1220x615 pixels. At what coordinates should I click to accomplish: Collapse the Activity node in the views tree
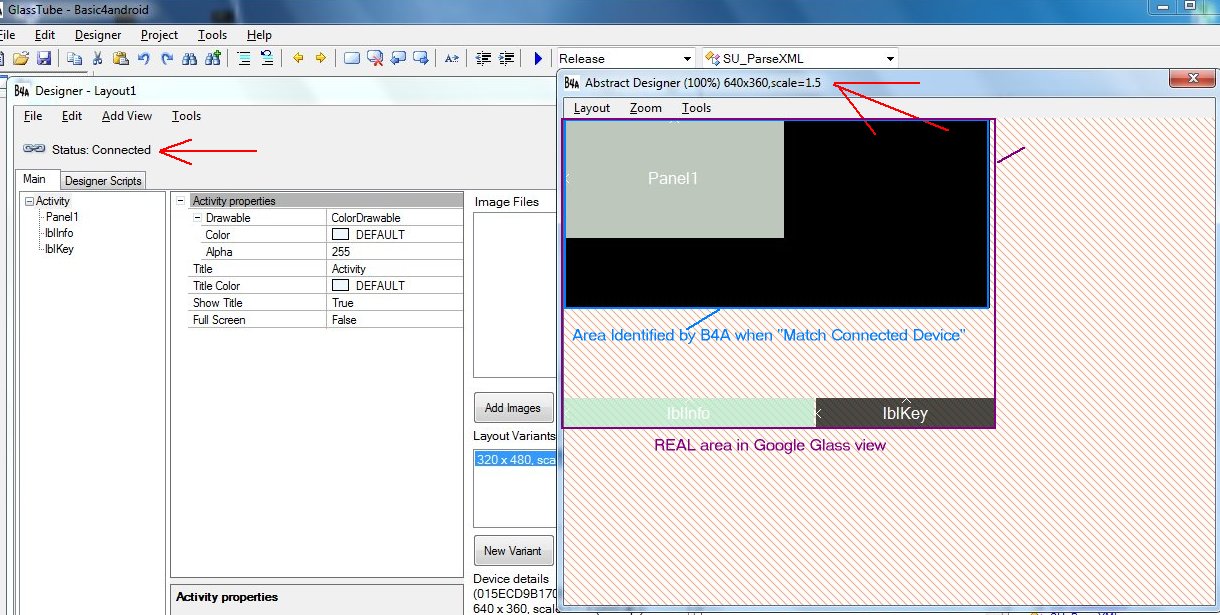tap(30, 201)
